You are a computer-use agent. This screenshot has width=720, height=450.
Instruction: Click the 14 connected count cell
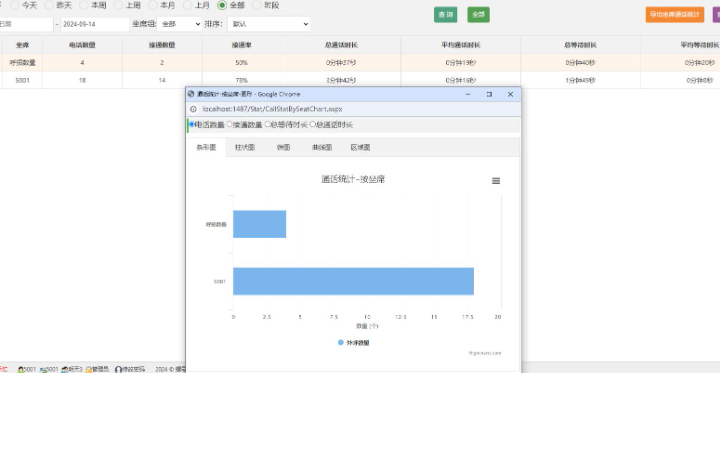coord(162,80)
